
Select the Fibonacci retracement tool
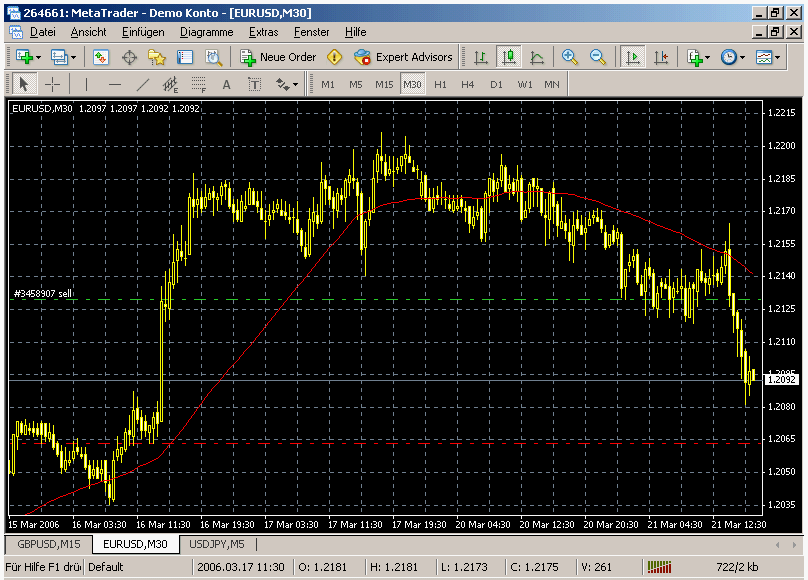[x=199, y=84]
